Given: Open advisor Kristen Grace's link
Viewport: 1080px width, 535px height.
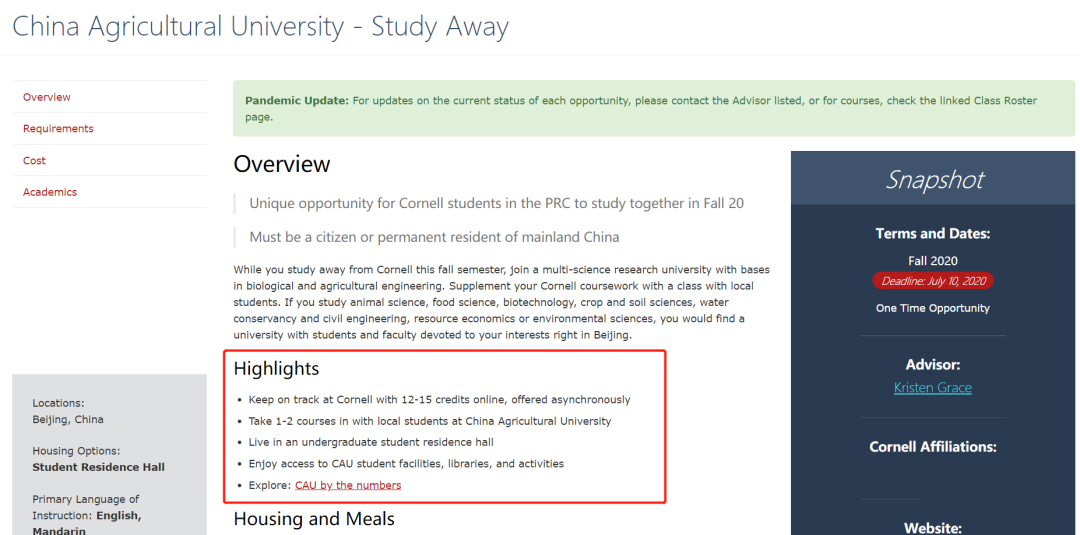Looking at the screenshot, I should pyautogui.click(x=932, y=387).
